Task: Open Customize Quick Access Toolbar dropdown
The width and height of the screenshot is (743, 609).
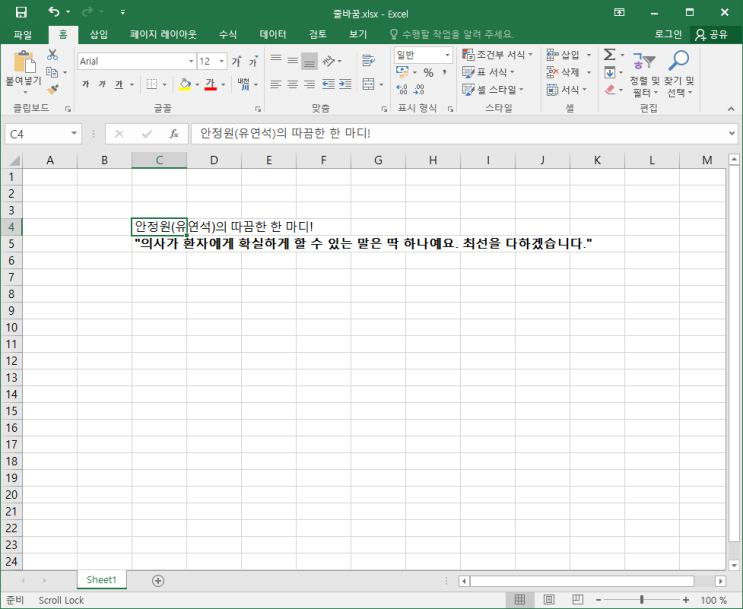Action: click(x=123, y=12)
